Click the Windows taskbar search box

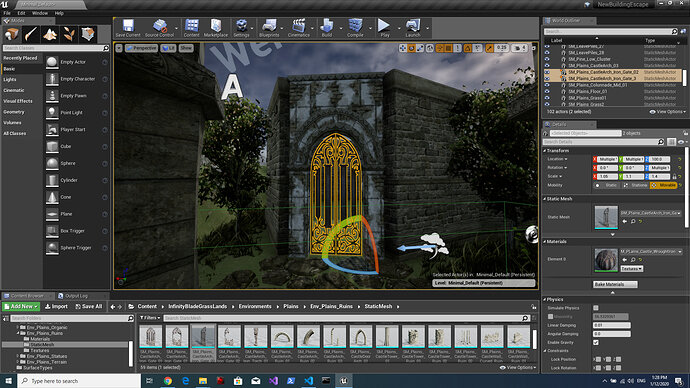click(79, 381)
